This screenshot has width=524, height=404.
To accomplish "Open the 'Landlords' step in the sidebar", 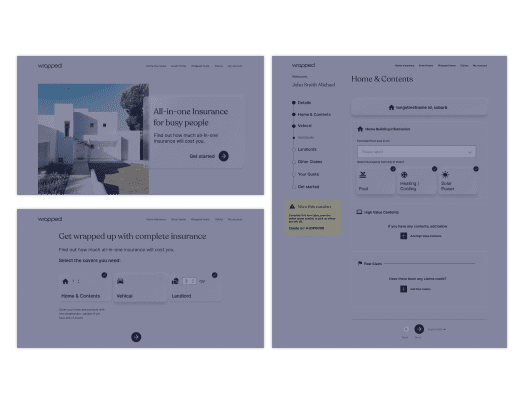I will coord(307,149).
